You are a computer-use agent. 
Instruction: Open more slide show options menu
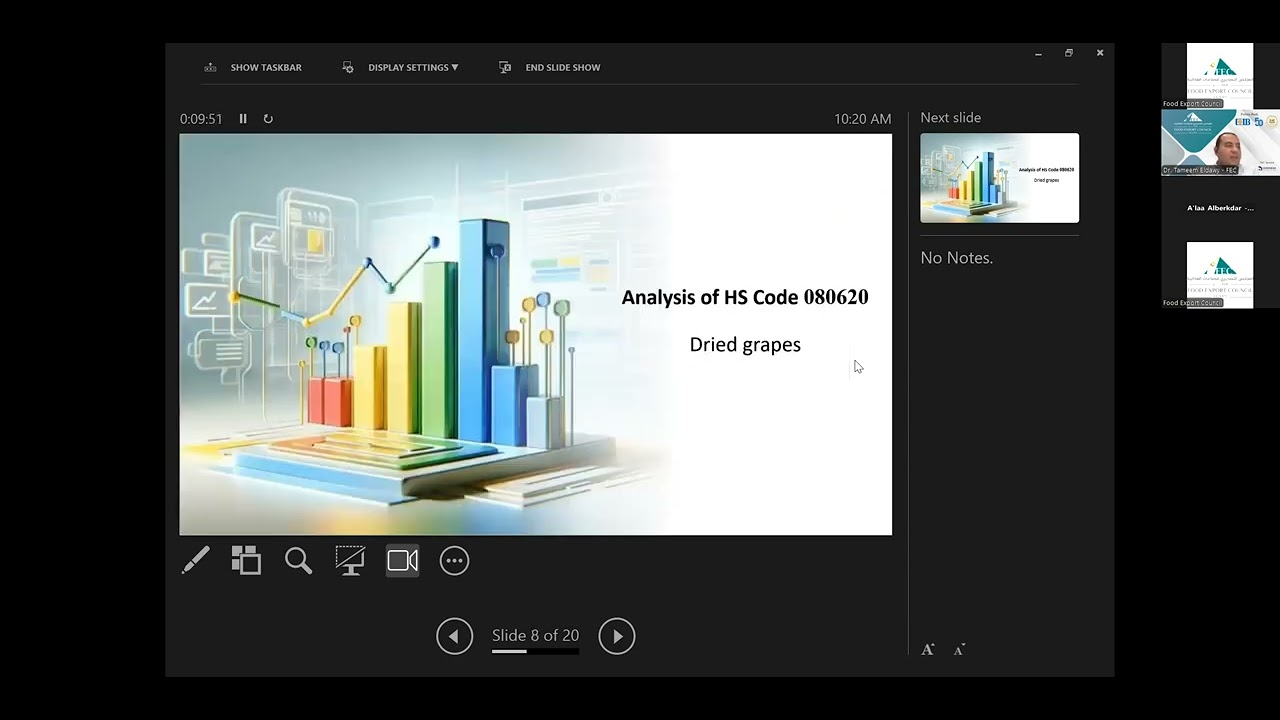454,560
